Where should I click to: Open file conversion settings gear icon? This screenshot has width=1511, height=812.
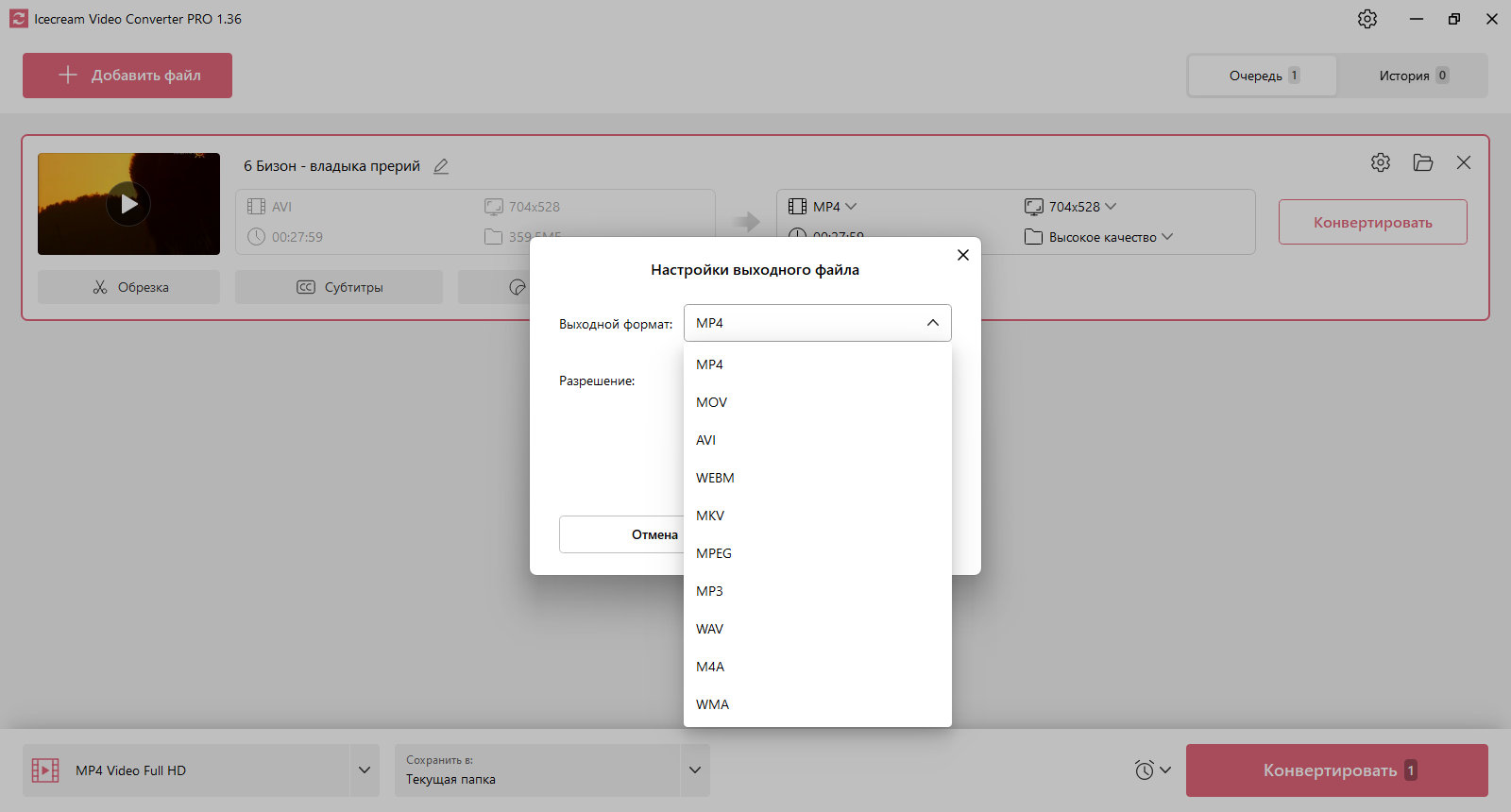point(1381,162)
